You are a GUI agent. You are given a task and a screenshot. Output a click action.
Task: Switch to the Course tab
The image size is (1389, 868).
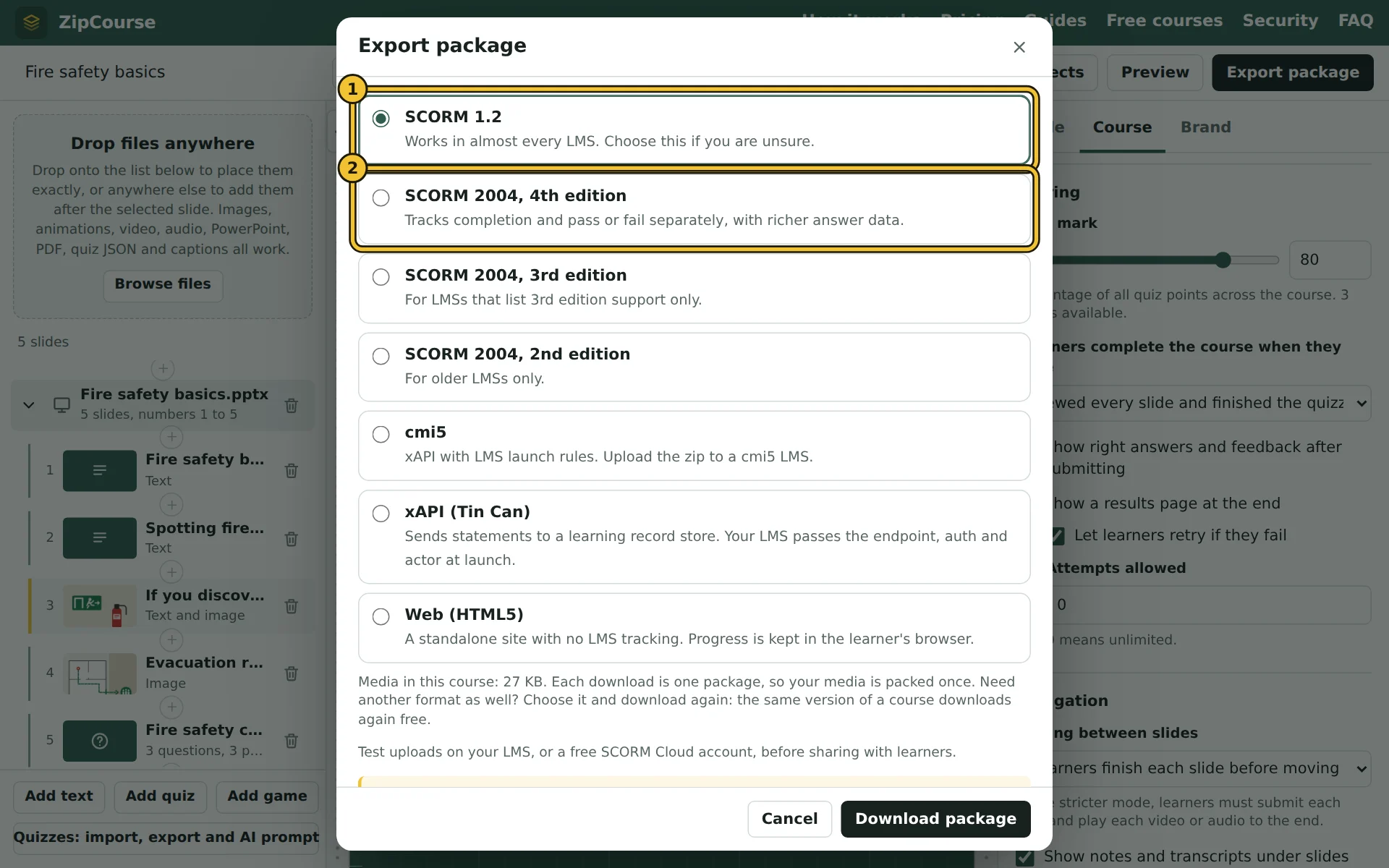pyautogui.click(x=1122, y=127)
